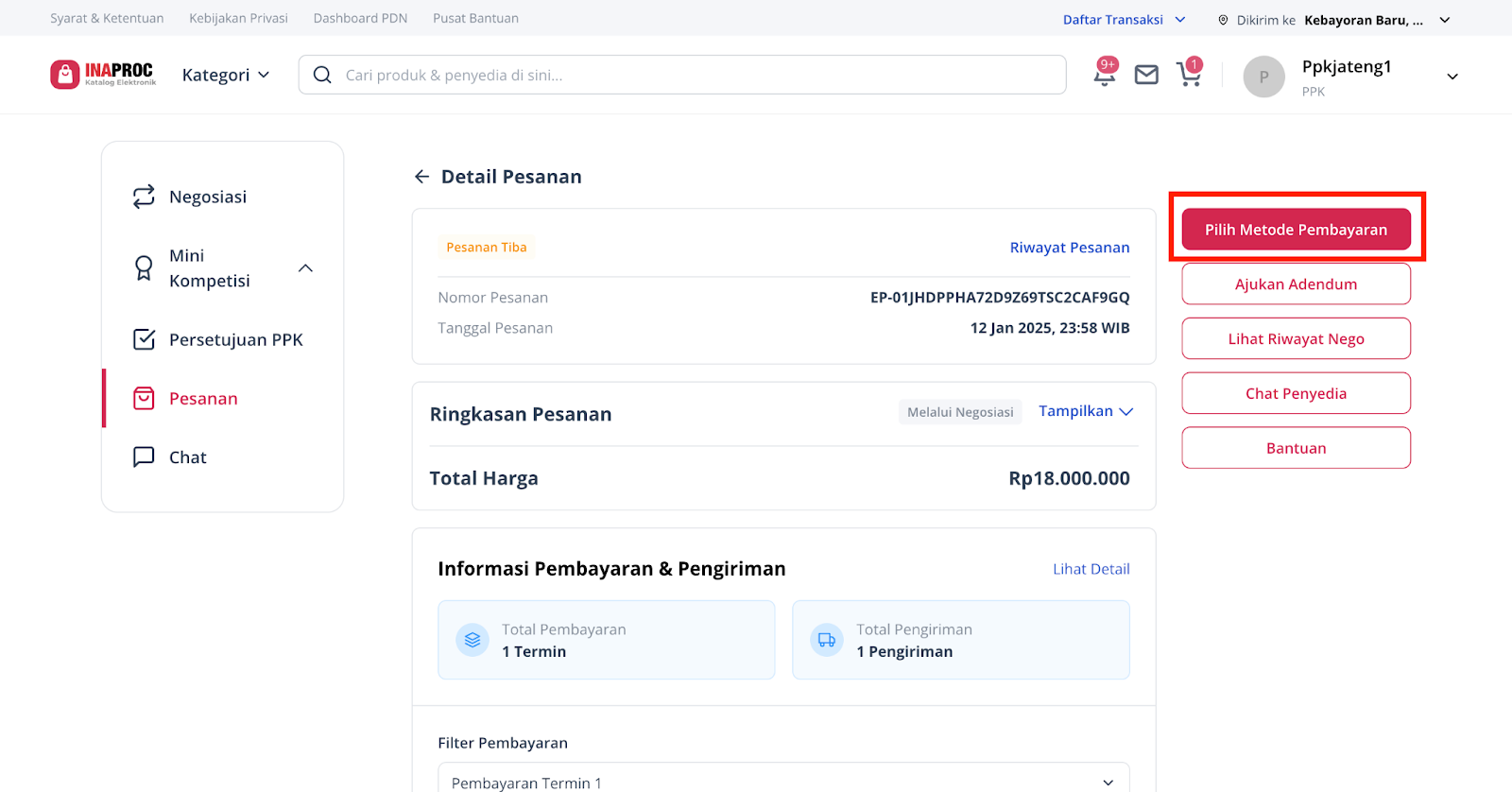The height and width of the screenshot is (792, 1512).
Task: Click the search magnifier icon
Action: (322, 75)
